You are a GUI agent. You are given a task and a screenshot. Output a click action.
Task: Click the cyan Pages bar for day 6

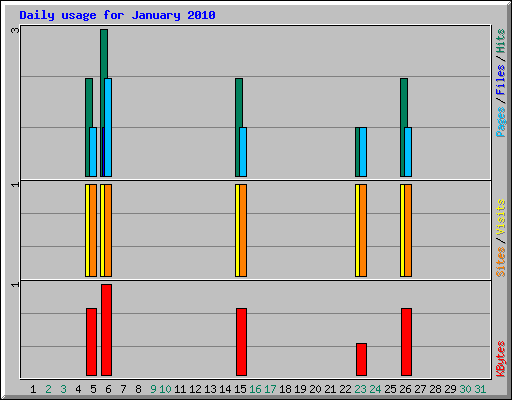pos(108,127)
